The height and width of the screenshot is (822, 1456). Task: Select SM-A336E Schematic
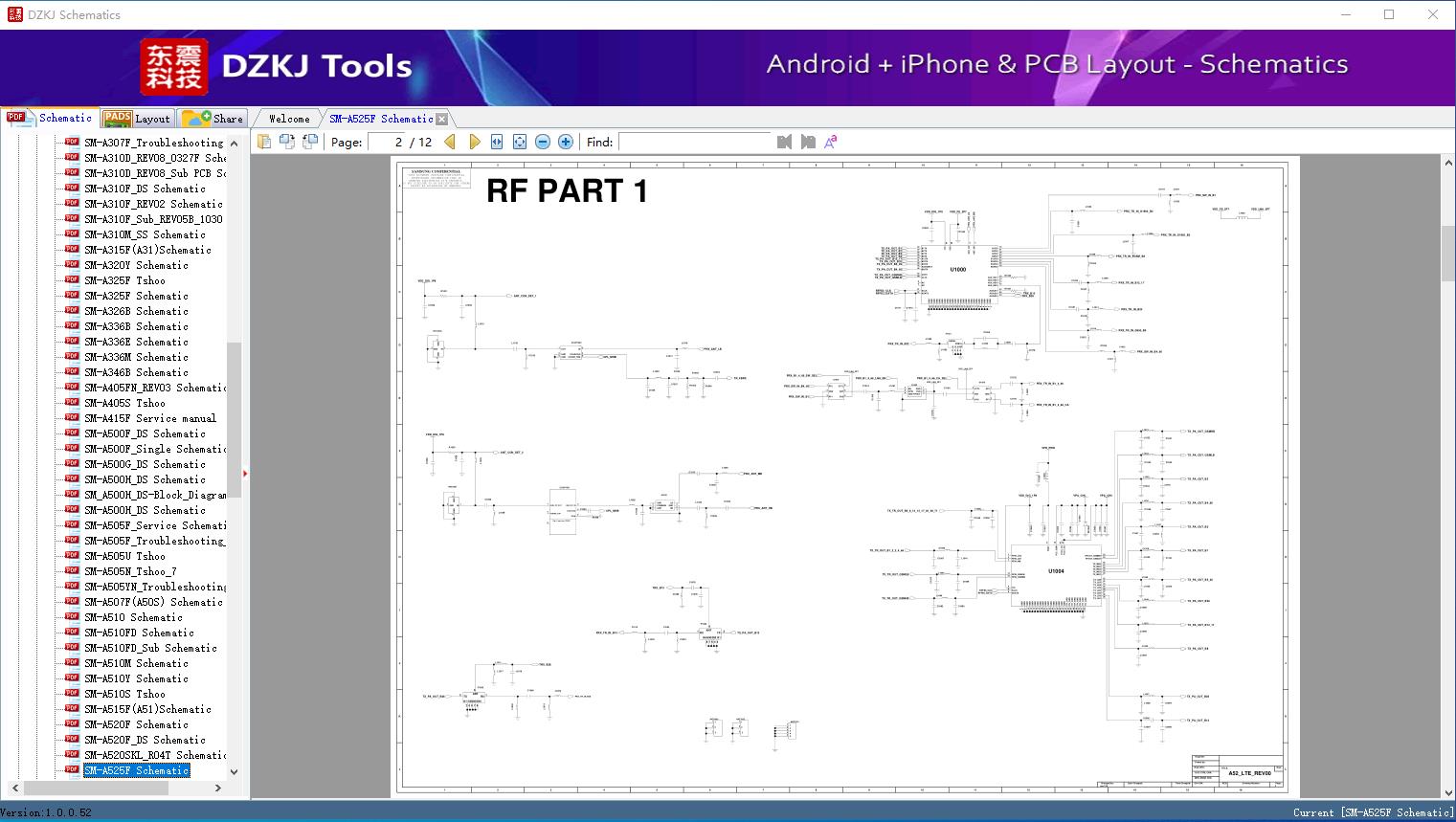coord(136,342)
